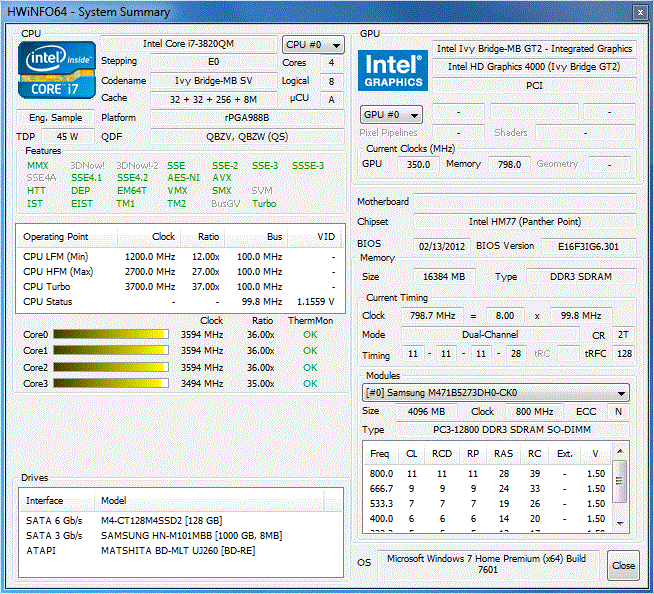Screen dimensions: 654x594
Task: Click the Intel Core i7 logo
Action: pyautogui.click(x=57, y=70)
